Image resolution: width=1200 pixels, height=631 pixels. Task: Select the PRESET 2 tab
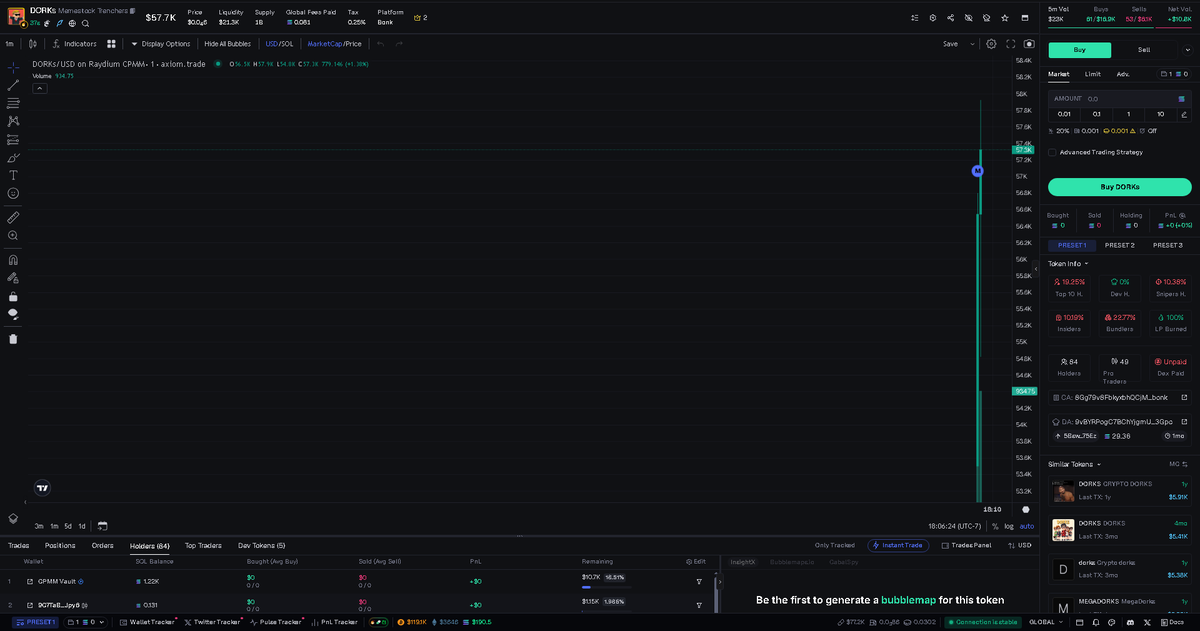point(1120,245)
